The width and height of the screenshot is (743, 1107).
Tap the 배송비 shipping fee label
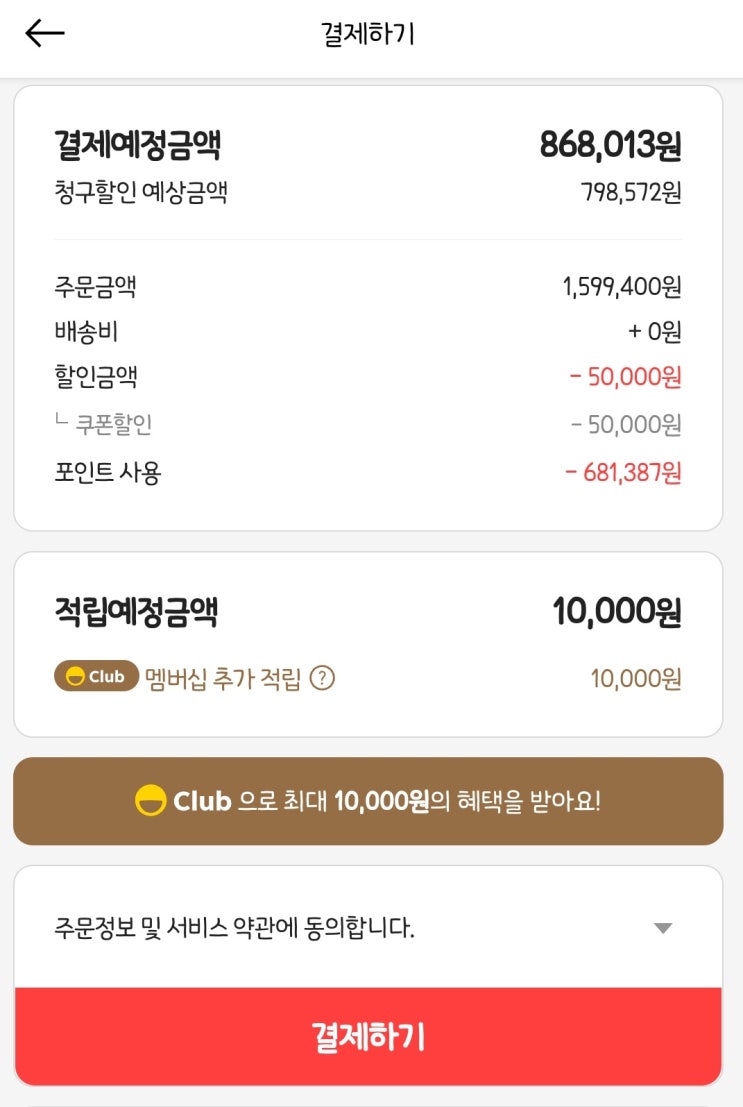pos(86,332)
